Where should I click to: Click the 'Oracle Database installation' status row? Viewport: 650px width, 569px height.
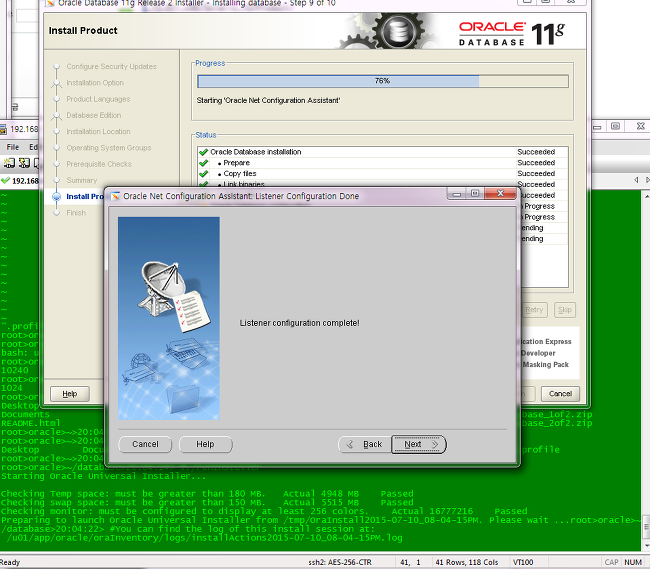pyautogui.click(x=383, y=152)
